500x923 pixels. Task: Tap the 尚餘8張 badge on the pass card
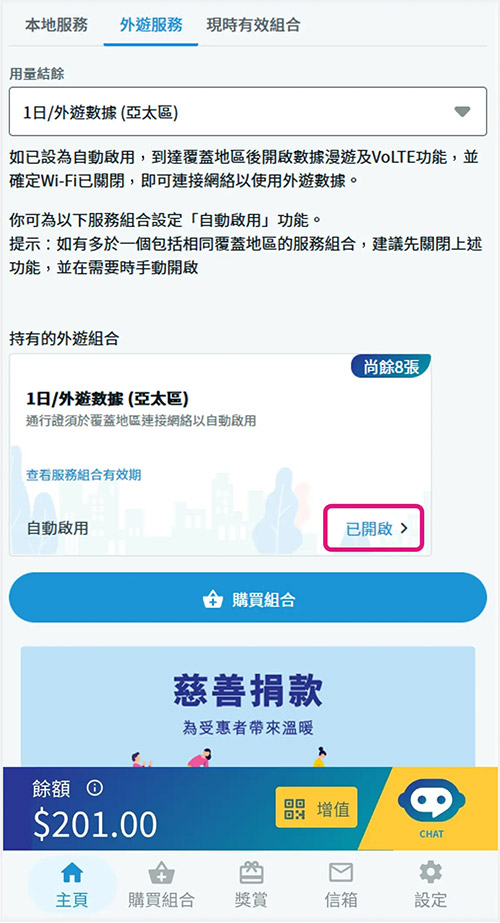pos(391,367)
